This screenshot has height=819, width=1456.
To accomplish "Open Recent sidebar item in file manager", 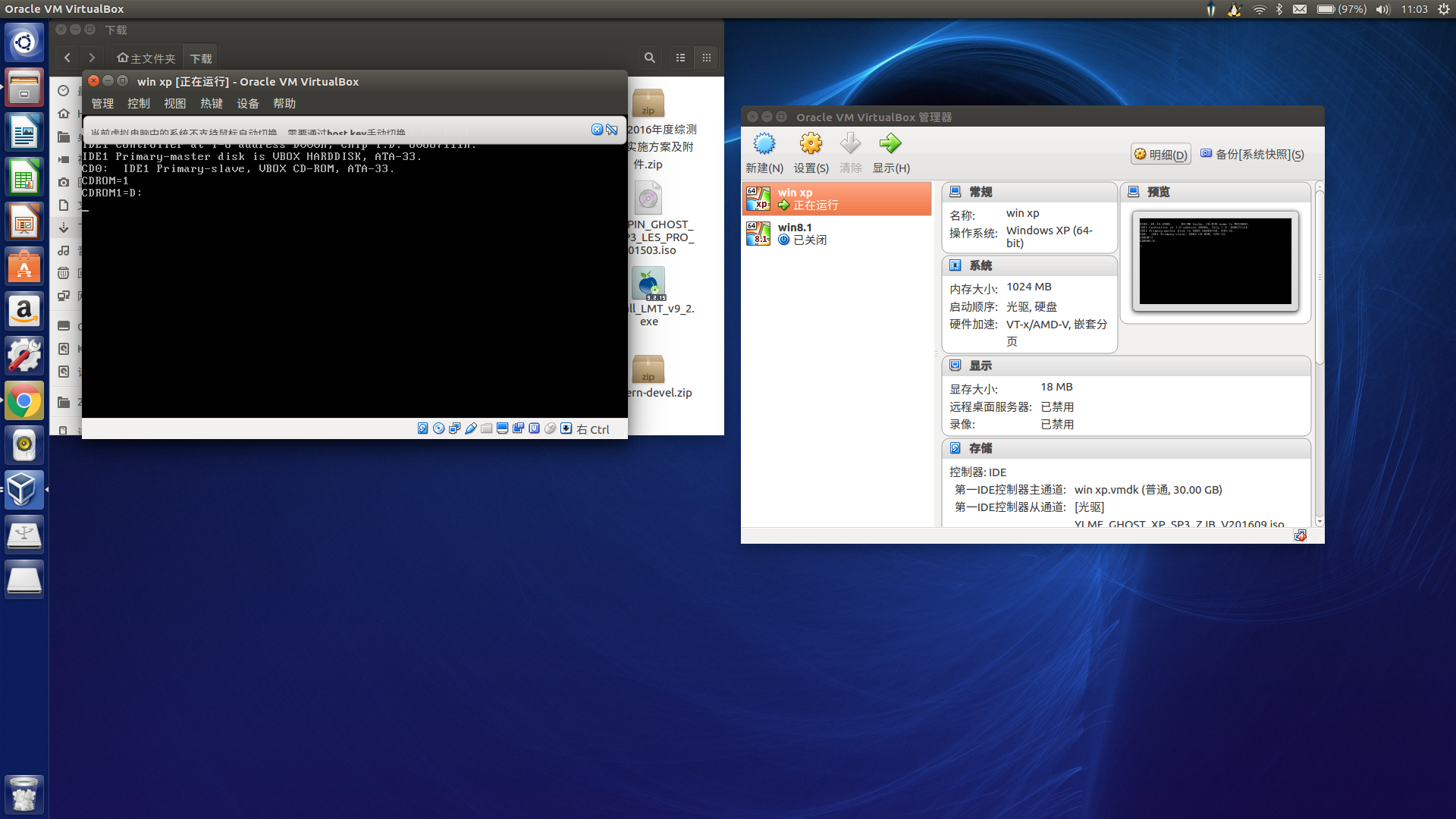I will [64, 91].
